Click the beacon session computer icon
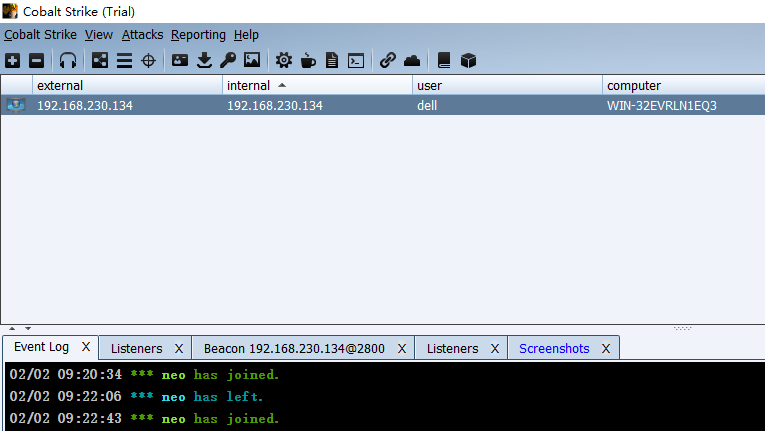The height and width of the screenshot is (431, 765). pos(16,105)
